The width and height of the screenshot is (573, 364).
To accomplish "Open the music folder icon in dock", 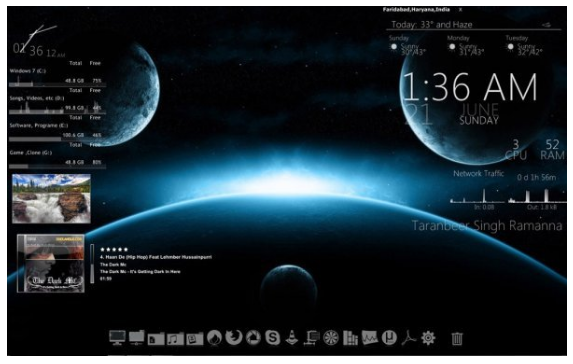I will (x=175, y=339).
